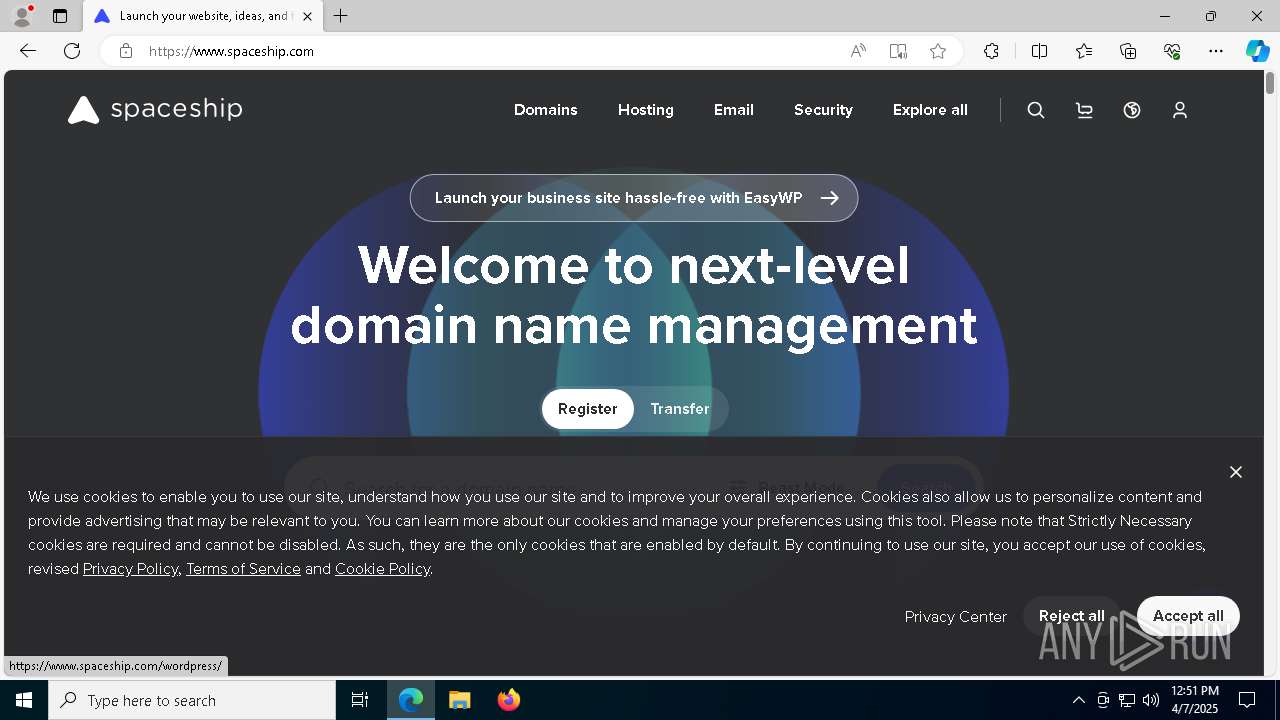Viewport: 1280px width, 720px height.
Task: Open Collections icon
Action: (x=1128, y=51)
